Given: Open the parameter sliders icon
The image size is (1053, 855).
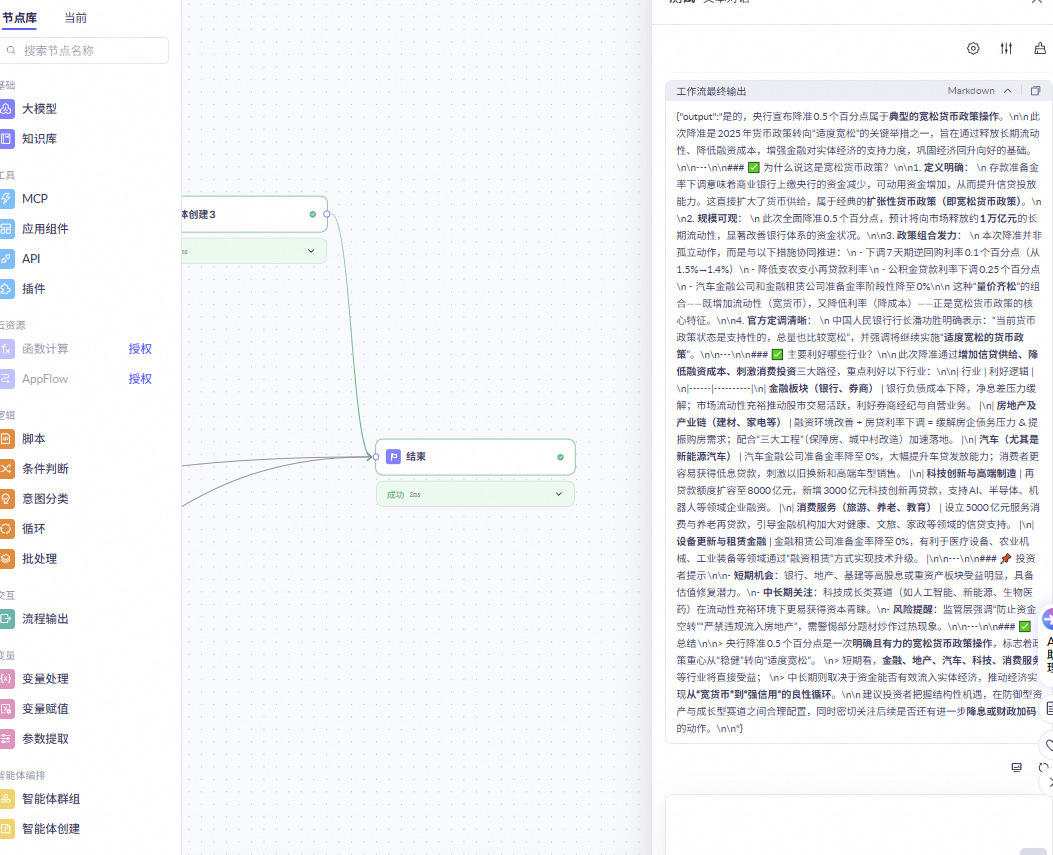Looking at the screenshot, I should click(1006, 48).
